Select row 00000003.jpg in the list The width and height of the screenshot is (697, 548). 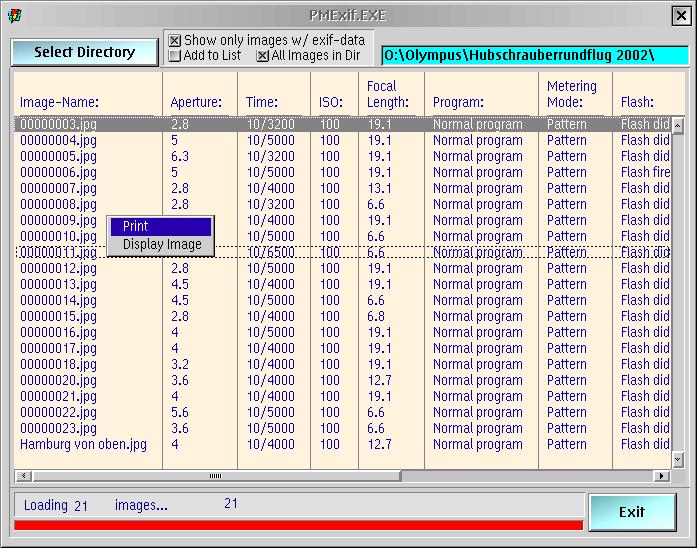tap(58, 124)
